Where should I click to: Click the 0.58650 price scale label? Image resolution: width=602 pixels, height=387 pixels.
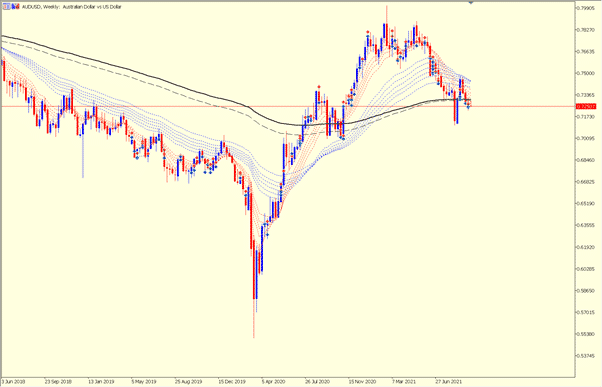586,291
